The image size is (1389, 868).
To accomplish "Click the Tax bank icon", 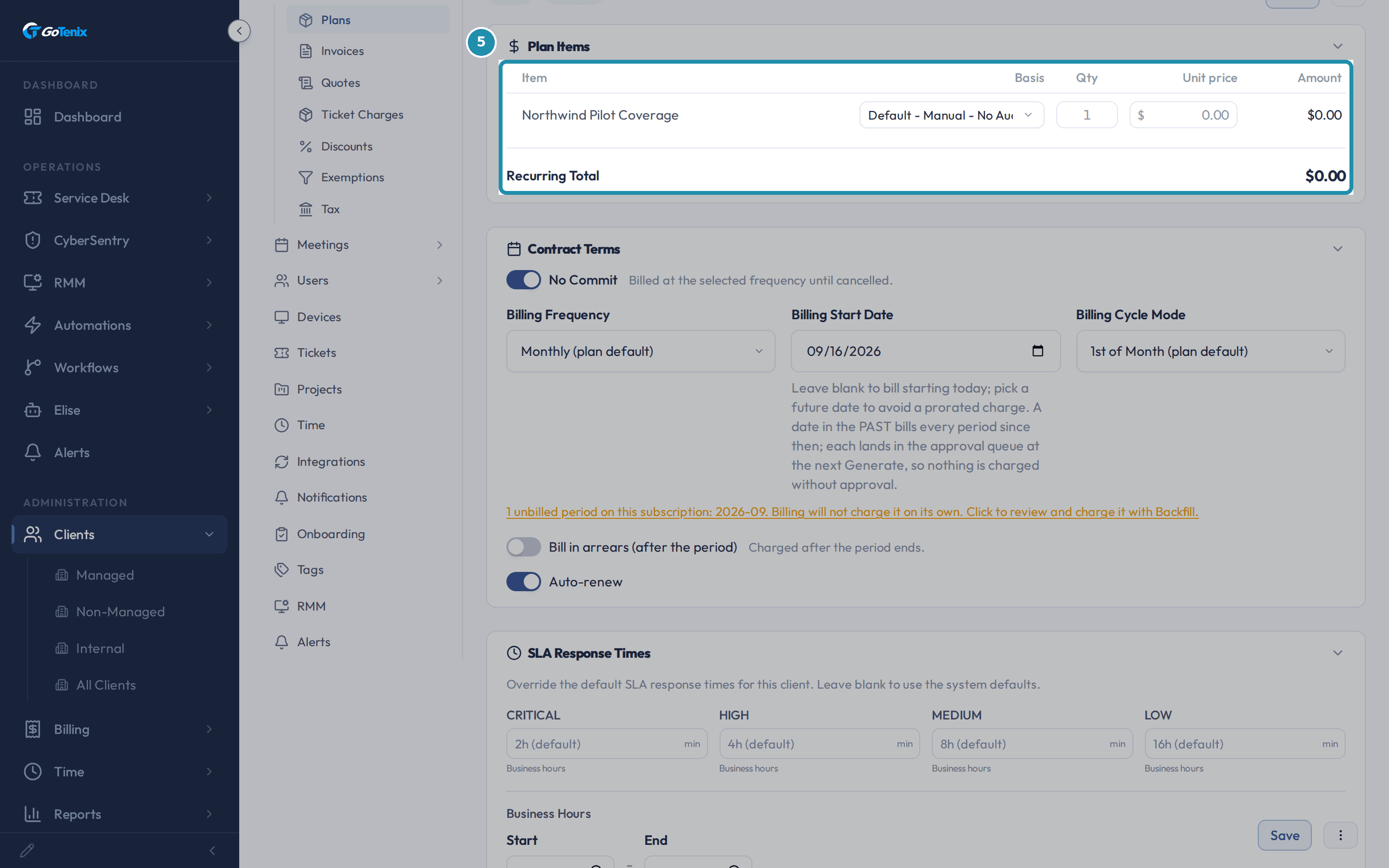I will pos(305,209).
